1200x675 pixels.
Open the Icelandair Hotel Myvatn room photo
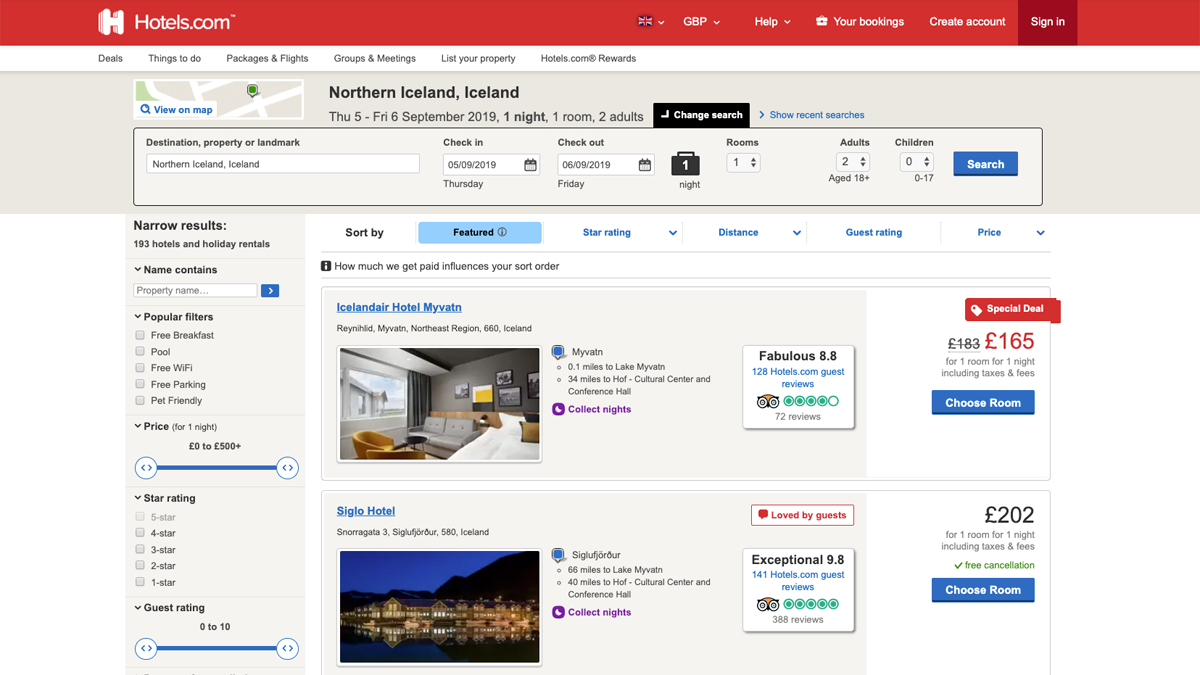(x=440, y=404)
